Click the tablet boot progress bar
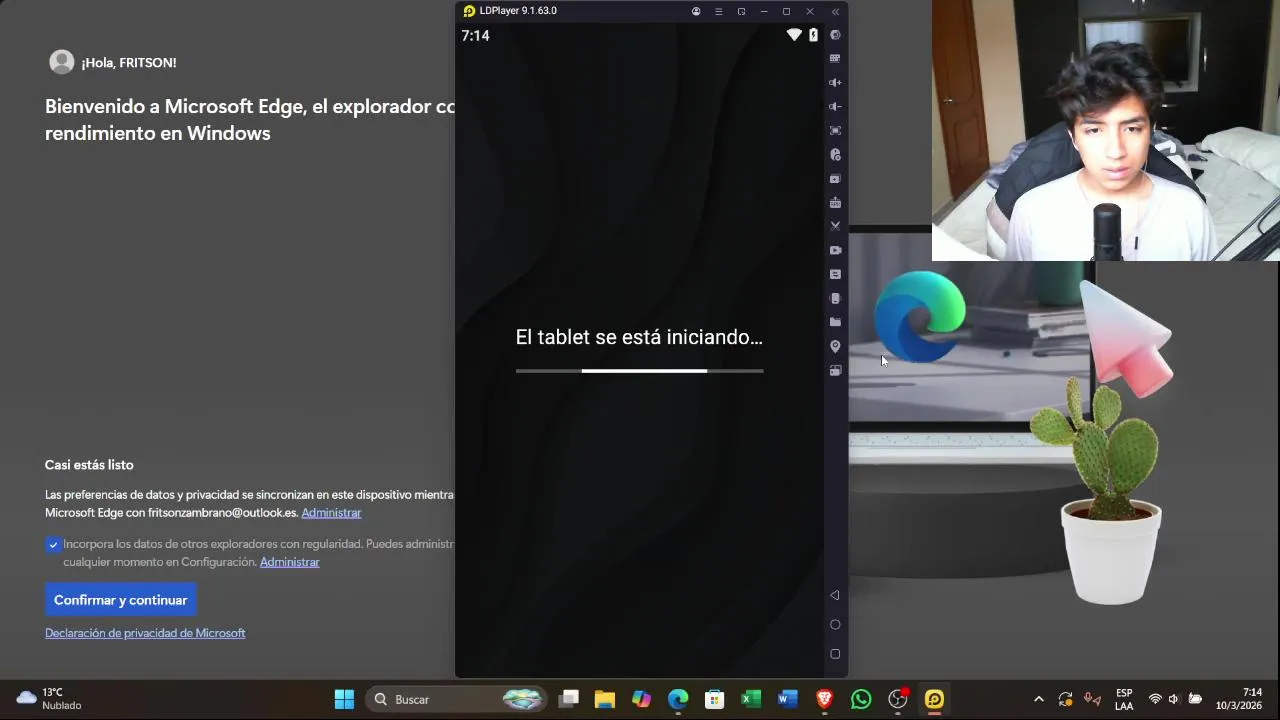The image size is (1280, 720). point(640,371)
